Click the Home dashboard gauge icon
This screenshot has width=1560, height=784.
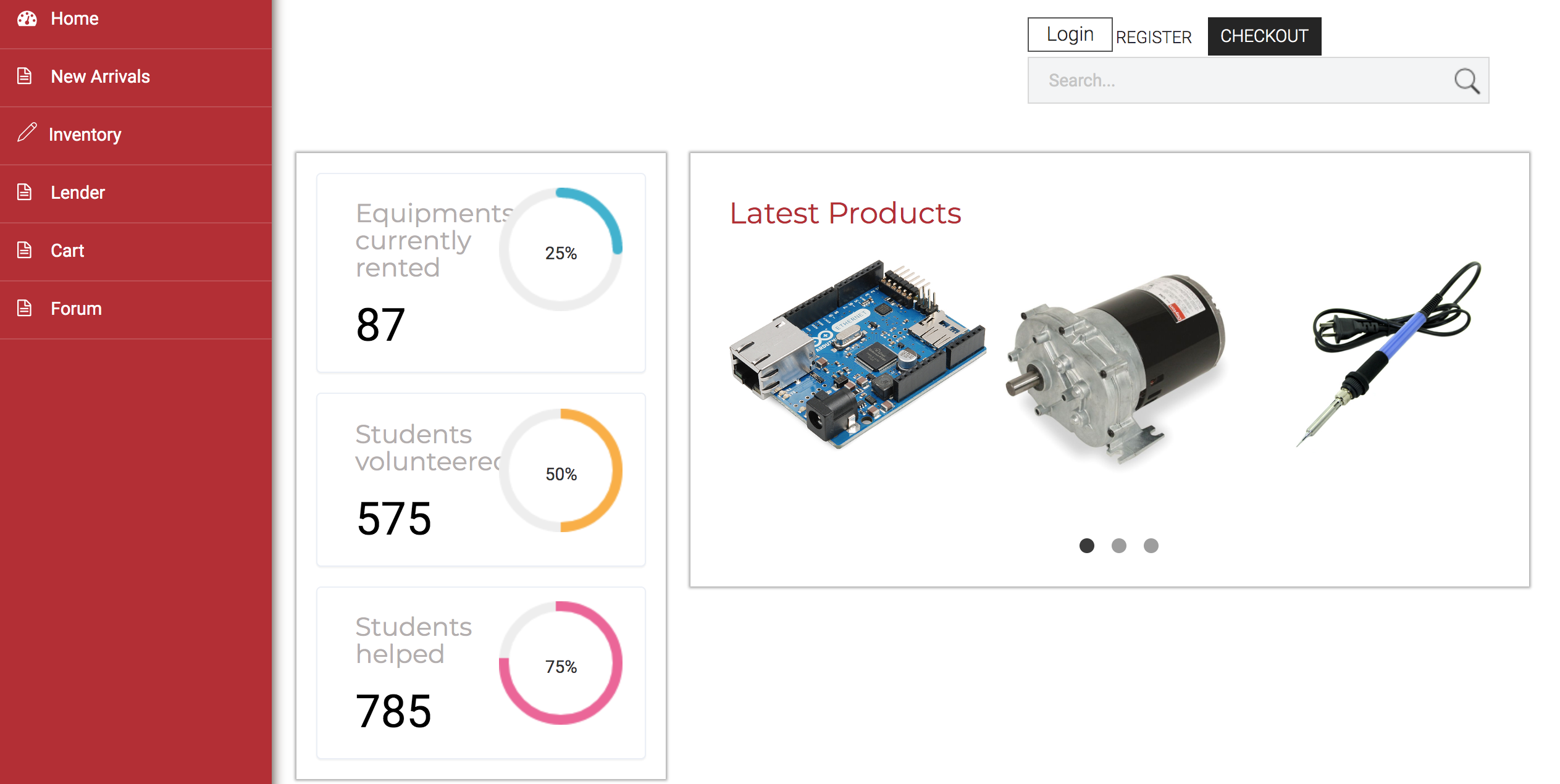[27, 19]
